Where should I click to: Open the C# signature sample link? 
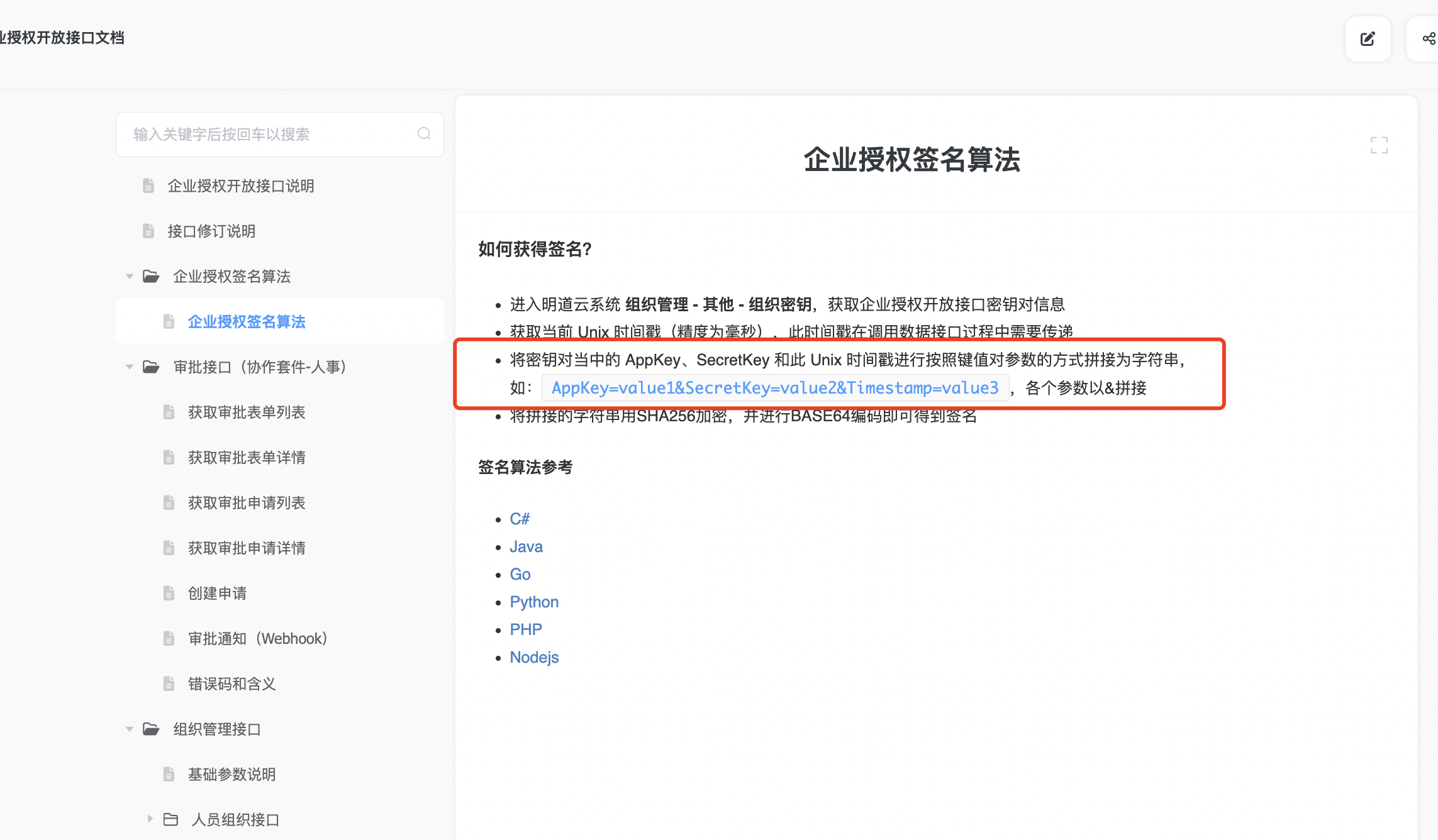(x=520, y=519)
